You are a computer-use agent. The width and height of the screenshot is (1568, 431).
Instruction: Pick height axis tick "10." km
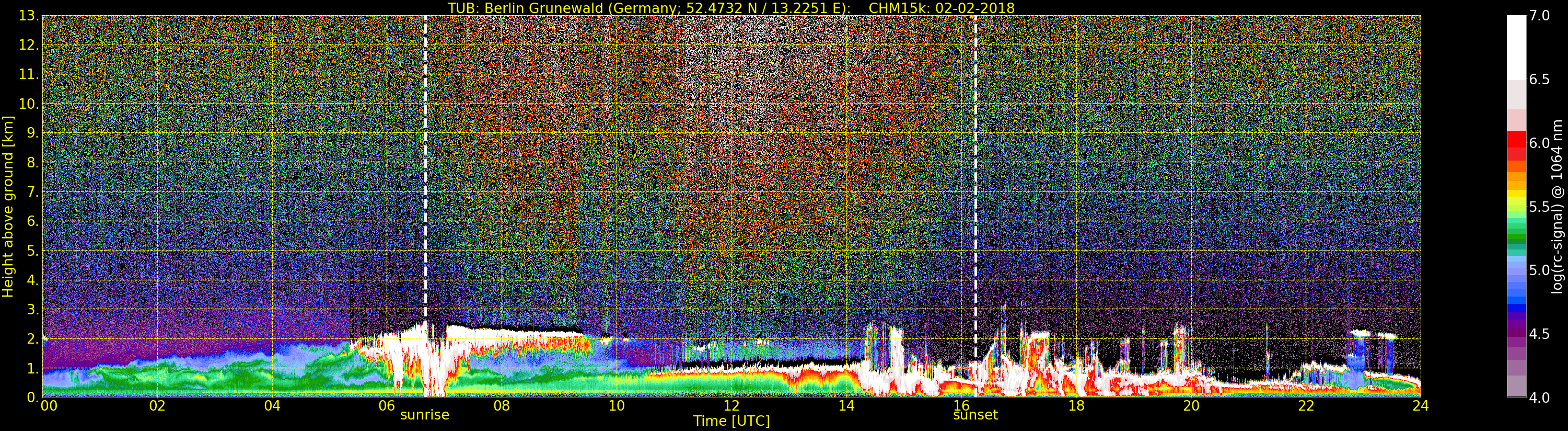pos(29,104)
